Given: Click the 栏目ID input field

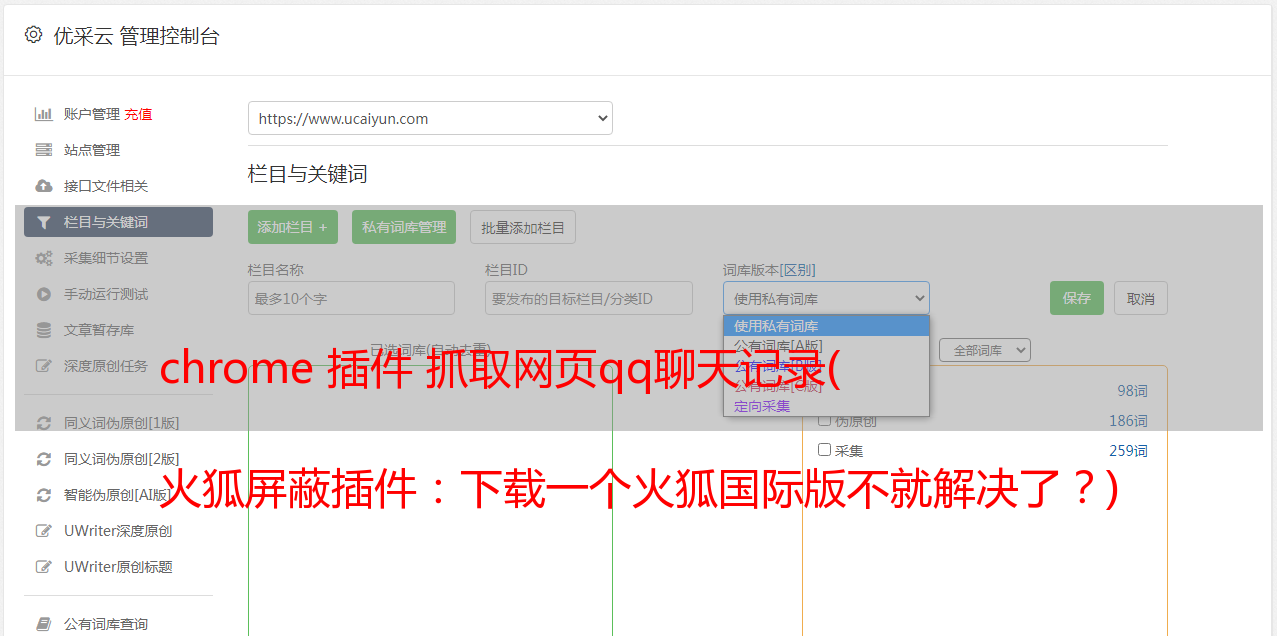Looking at the screenshot, I should click(x=589, y=298).
